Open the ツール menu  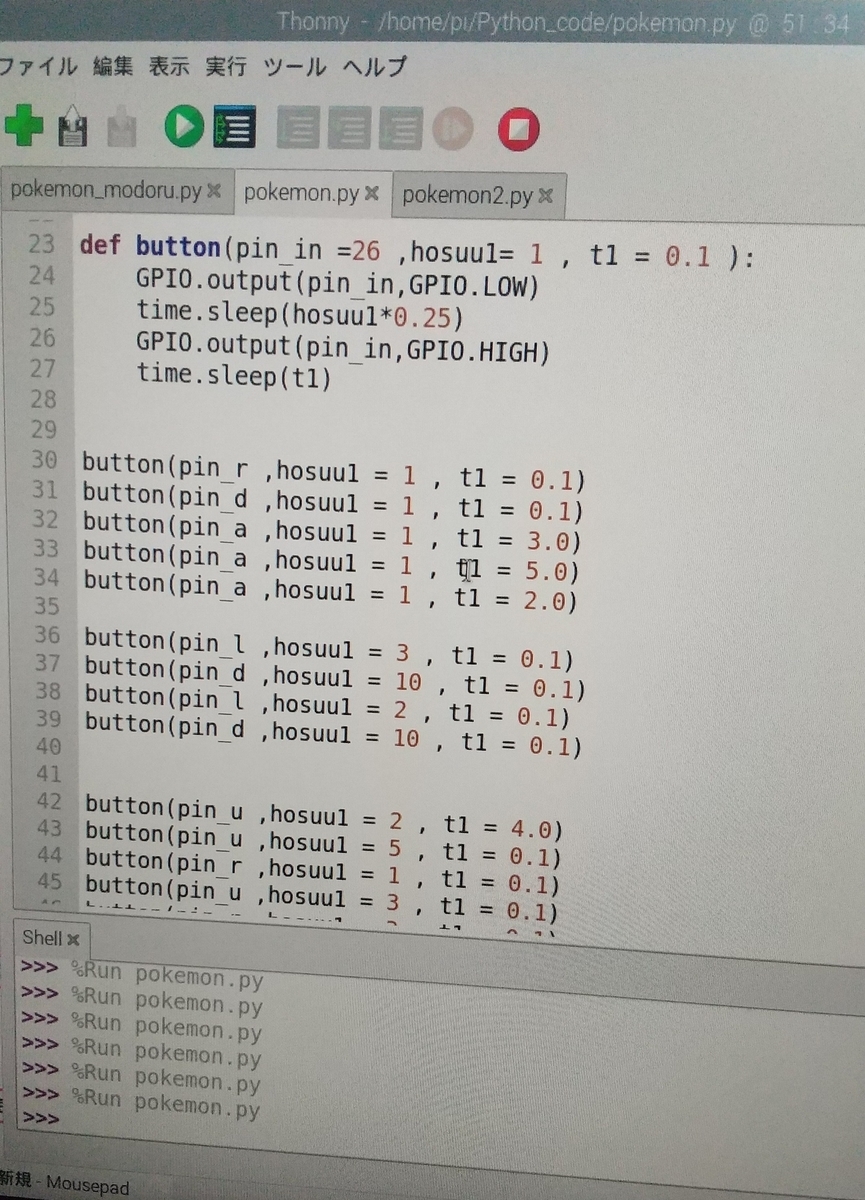(294, 67)
